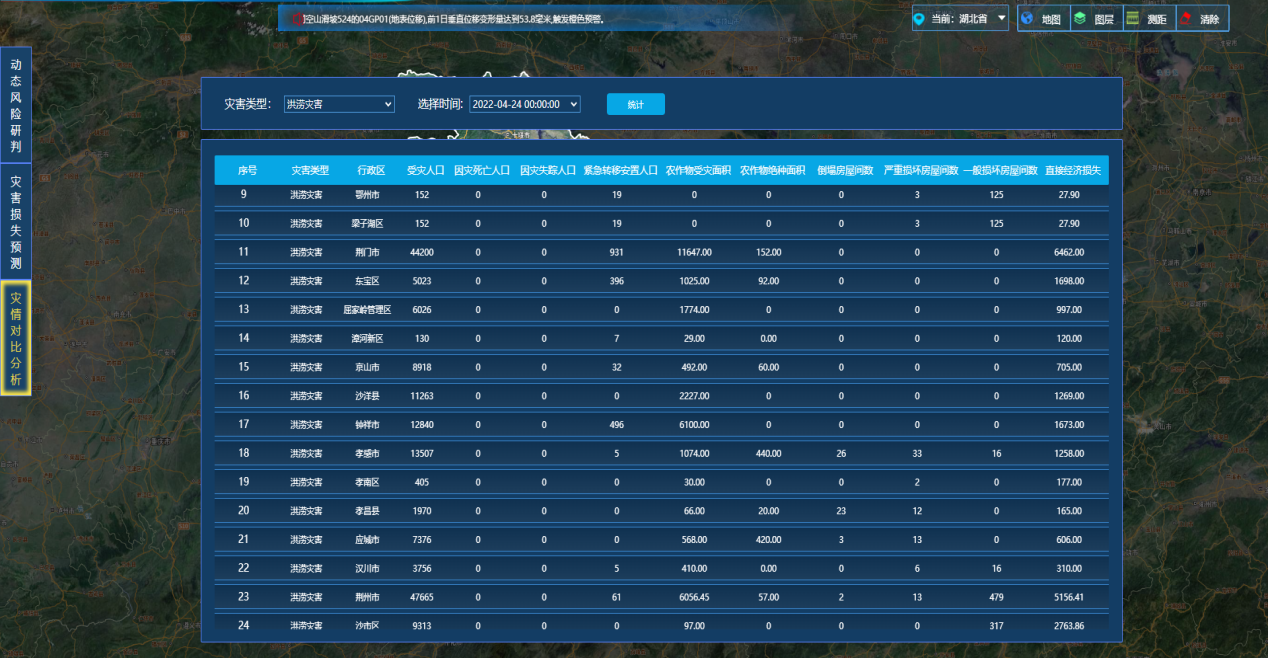1268x658 pixels.
Task: Click the globe icon for 地图
Action: tap(1027, 19)
